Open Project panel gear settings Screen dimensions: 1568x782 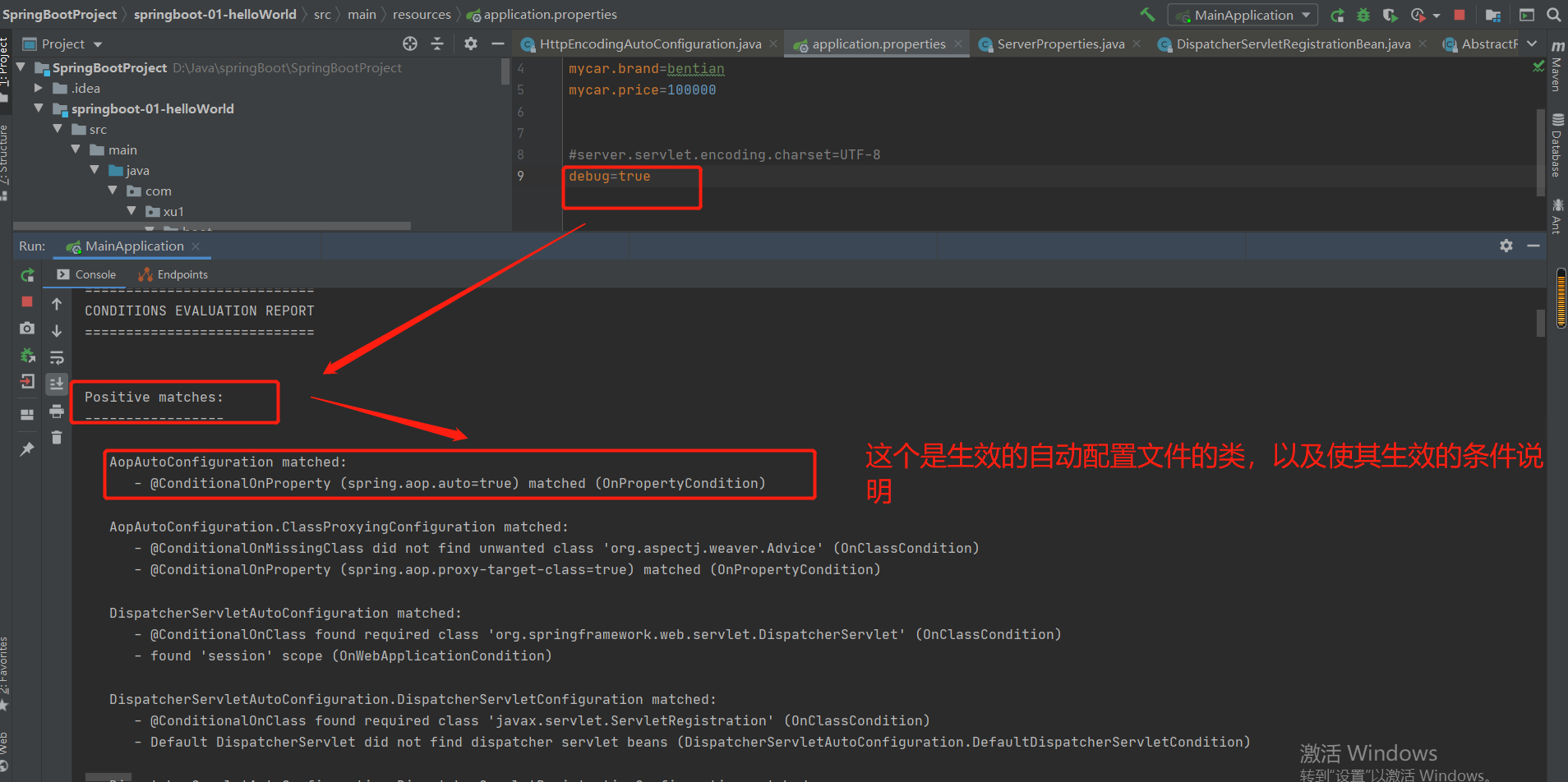[470, 44]
